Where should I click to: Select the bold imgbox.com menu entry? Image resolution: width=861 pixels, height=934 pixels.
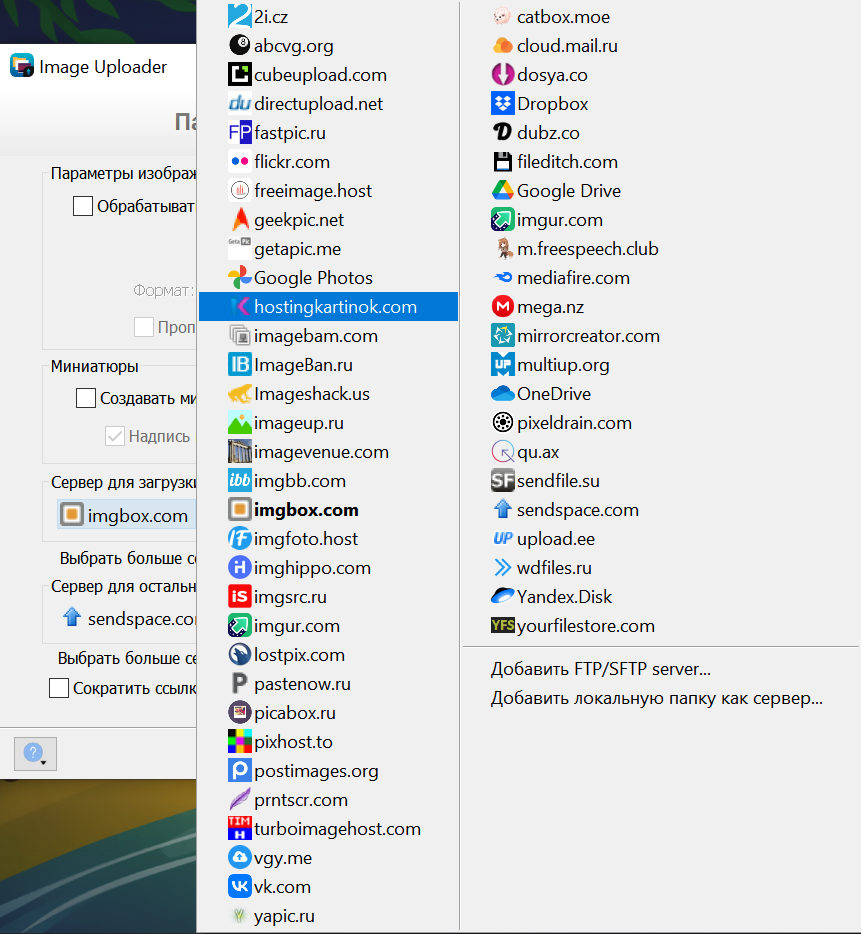[x=328, y=510]
